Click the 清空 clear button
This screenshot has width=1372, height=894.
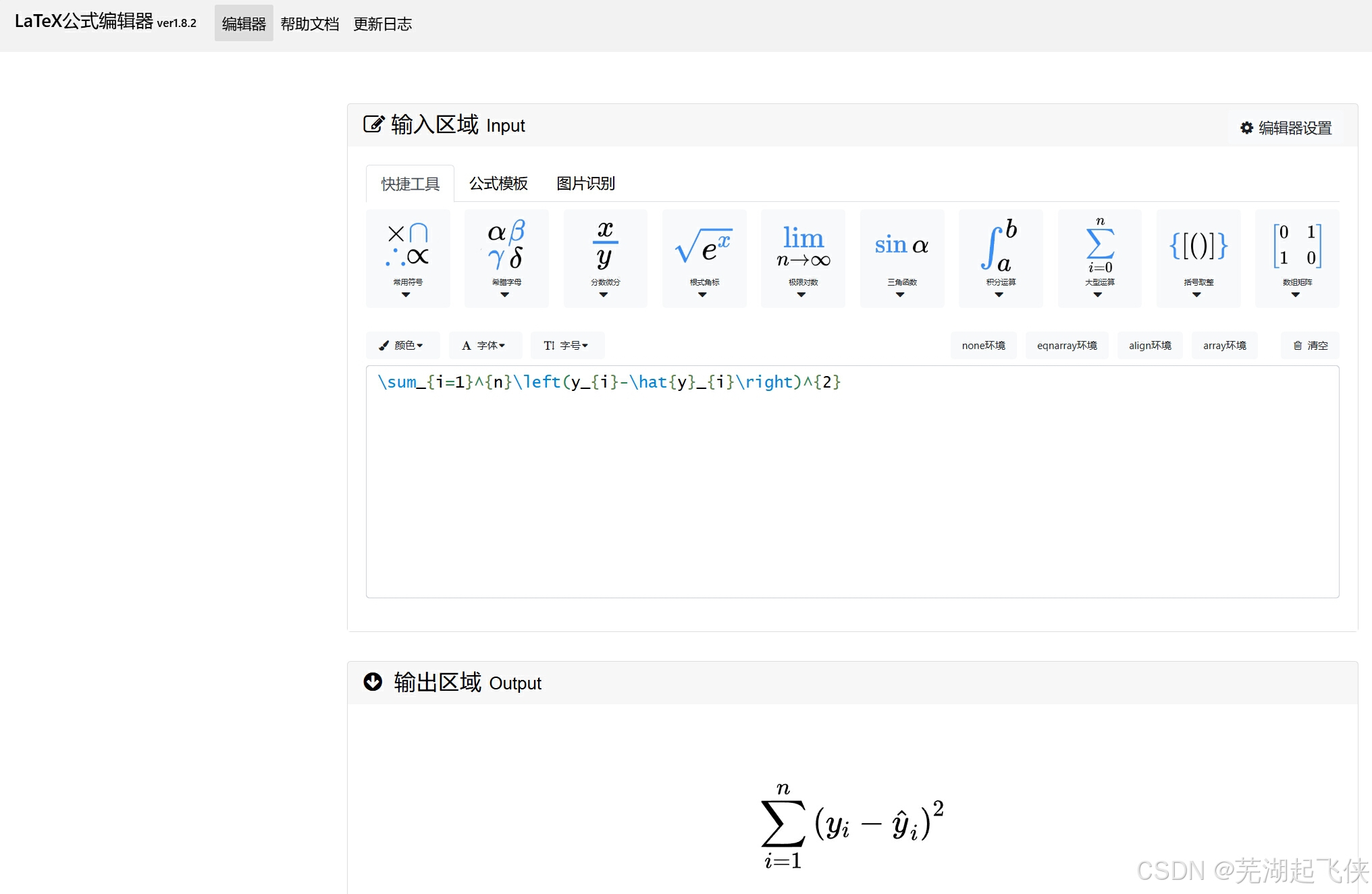[1310, 345]
